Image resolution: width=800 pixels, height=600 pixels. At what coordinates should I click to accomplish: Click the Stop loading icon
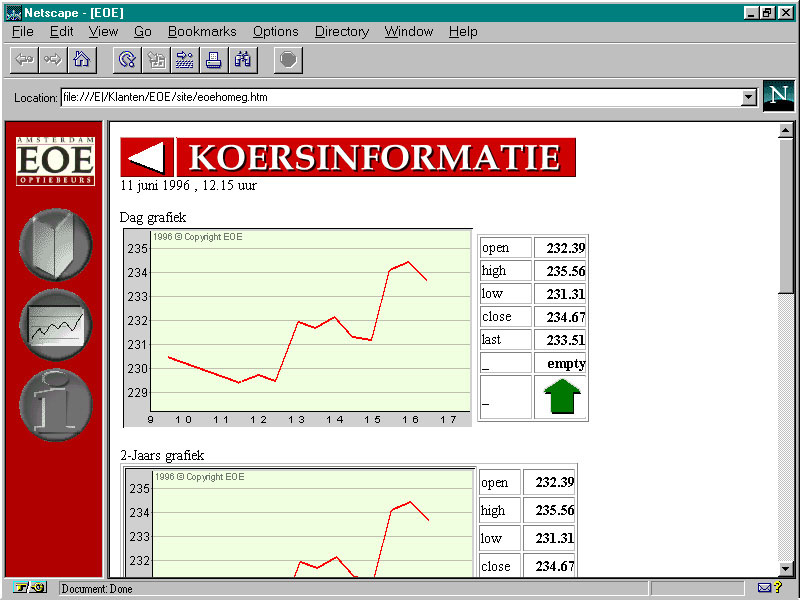[288, 60]
